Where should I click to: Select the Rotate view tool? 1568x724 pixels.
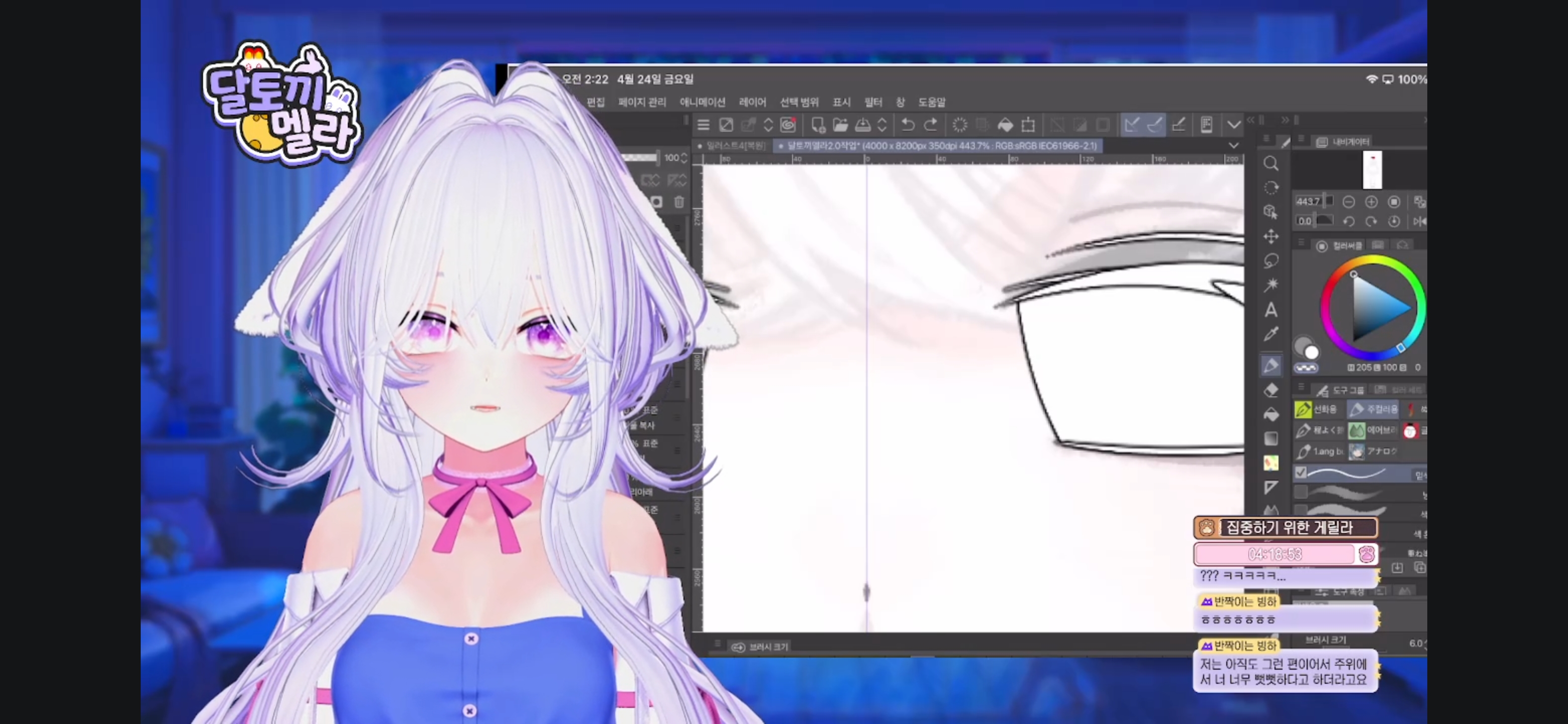pyautogui.click(x=1270, y=188)
